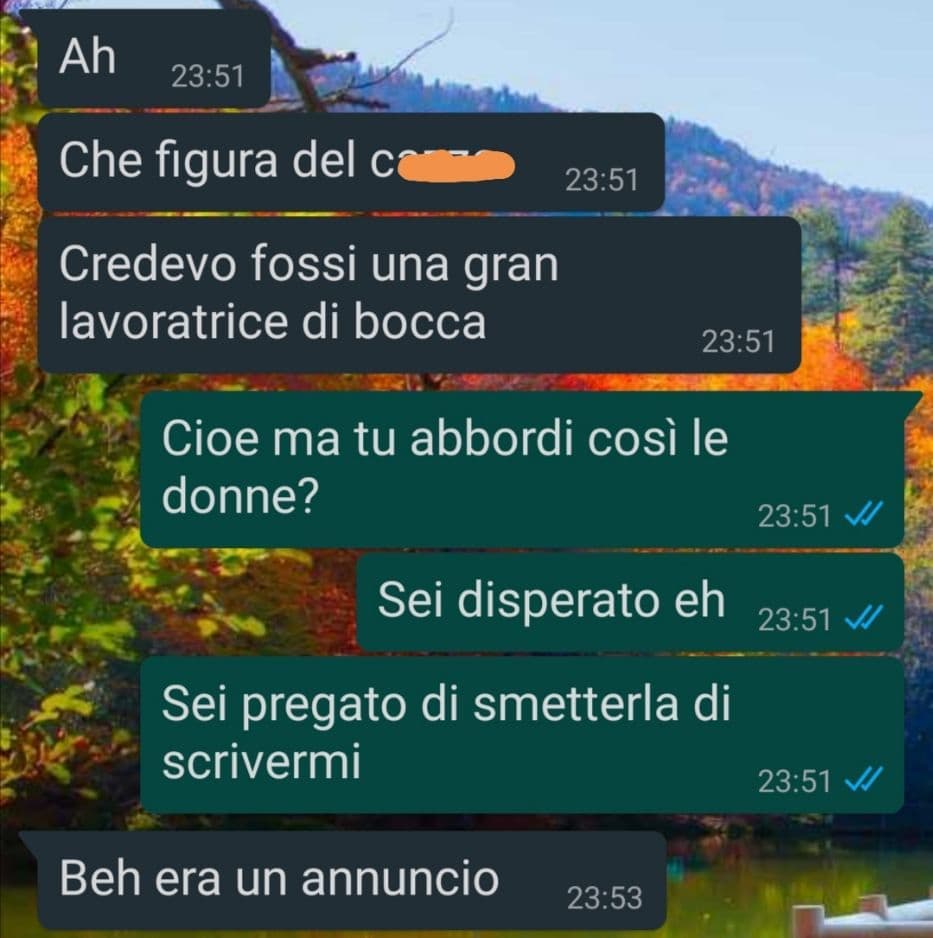This screenshot has height=938, width=933.
Task: Select the 'Beh era un annuncio' message
Action: tap(350, 881)
